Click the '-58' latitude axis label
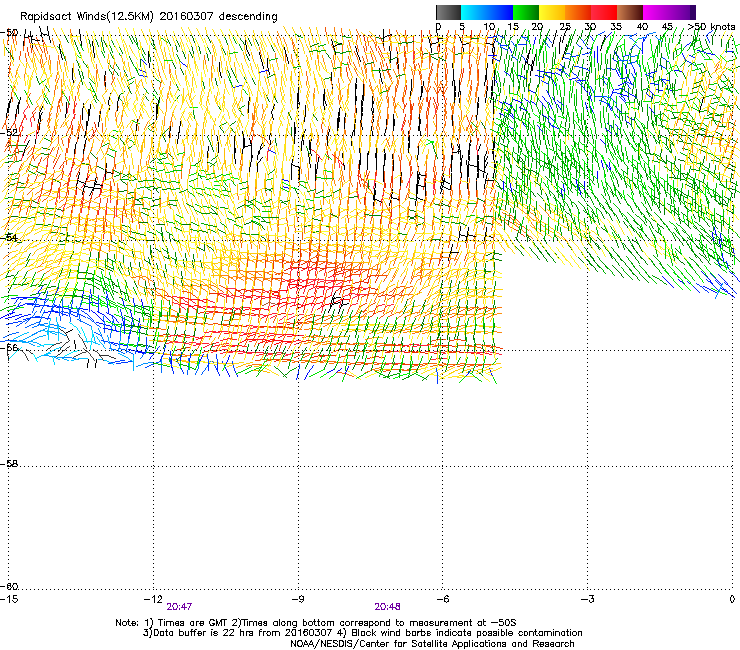Screen dimensions: 740x650 [x=9, y=464]
